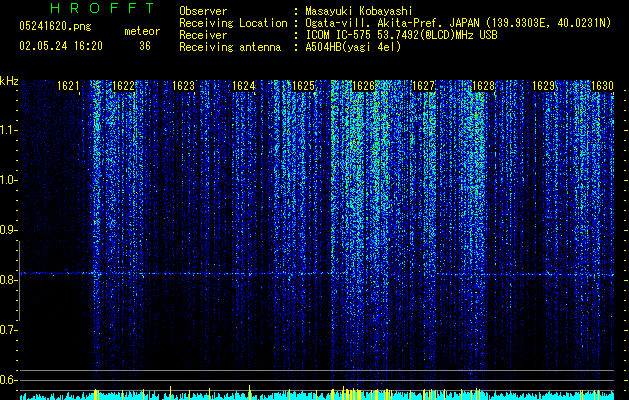Click the Receiving antenna label

[230, 47]
